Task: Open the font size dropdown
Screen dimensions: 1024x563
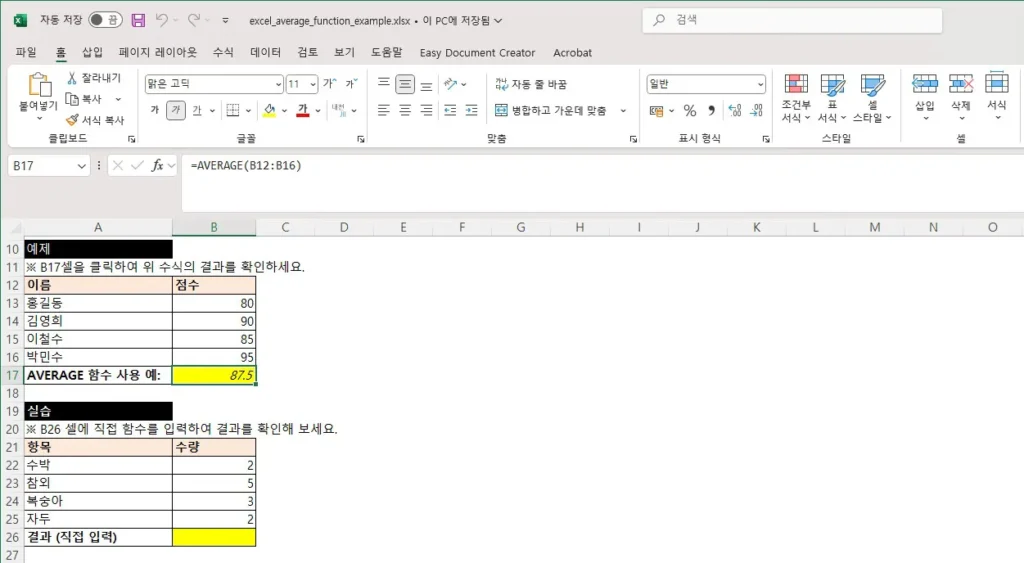Action: click(313, 84)
